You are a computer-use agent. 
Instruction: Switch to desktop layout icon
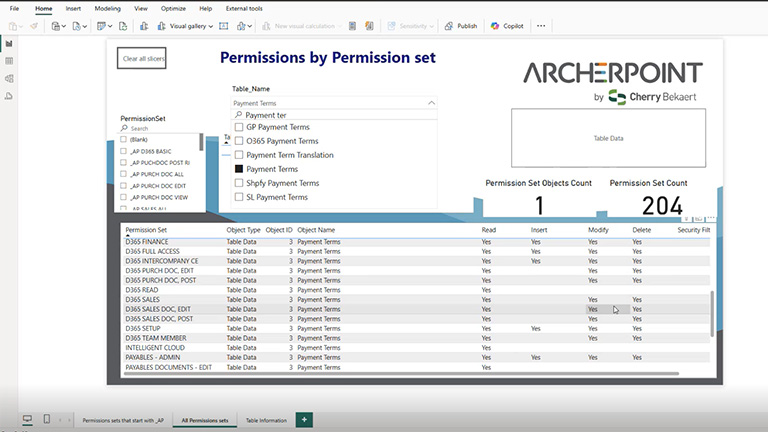[x=27, y=419]
